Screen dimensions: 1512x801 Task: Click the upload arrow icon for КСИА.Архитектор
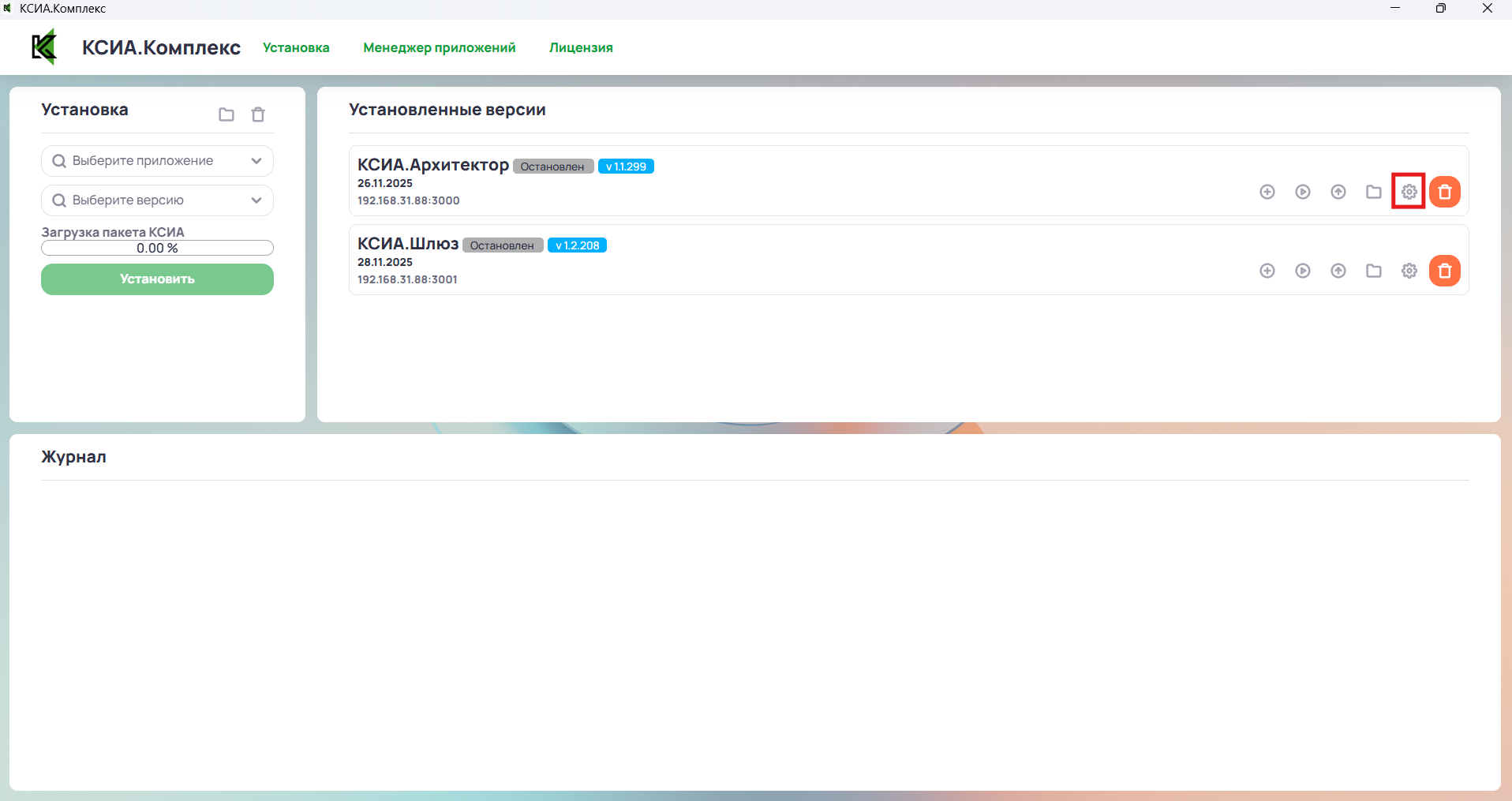1338,192
